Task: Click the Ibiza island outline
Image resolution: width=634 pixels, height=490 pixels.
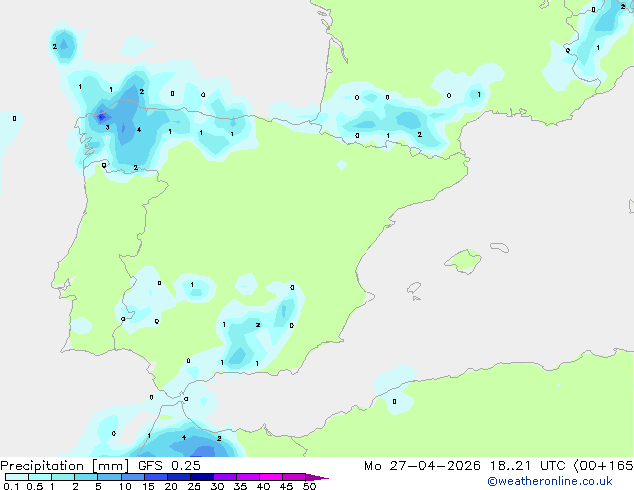Action: (414, 288)
